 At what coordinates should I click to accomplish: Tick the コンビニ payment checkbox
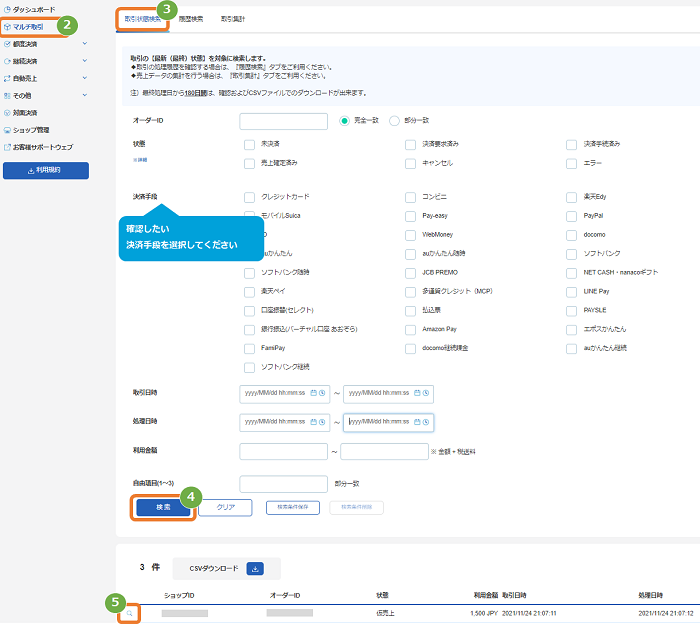click(410, 197)
